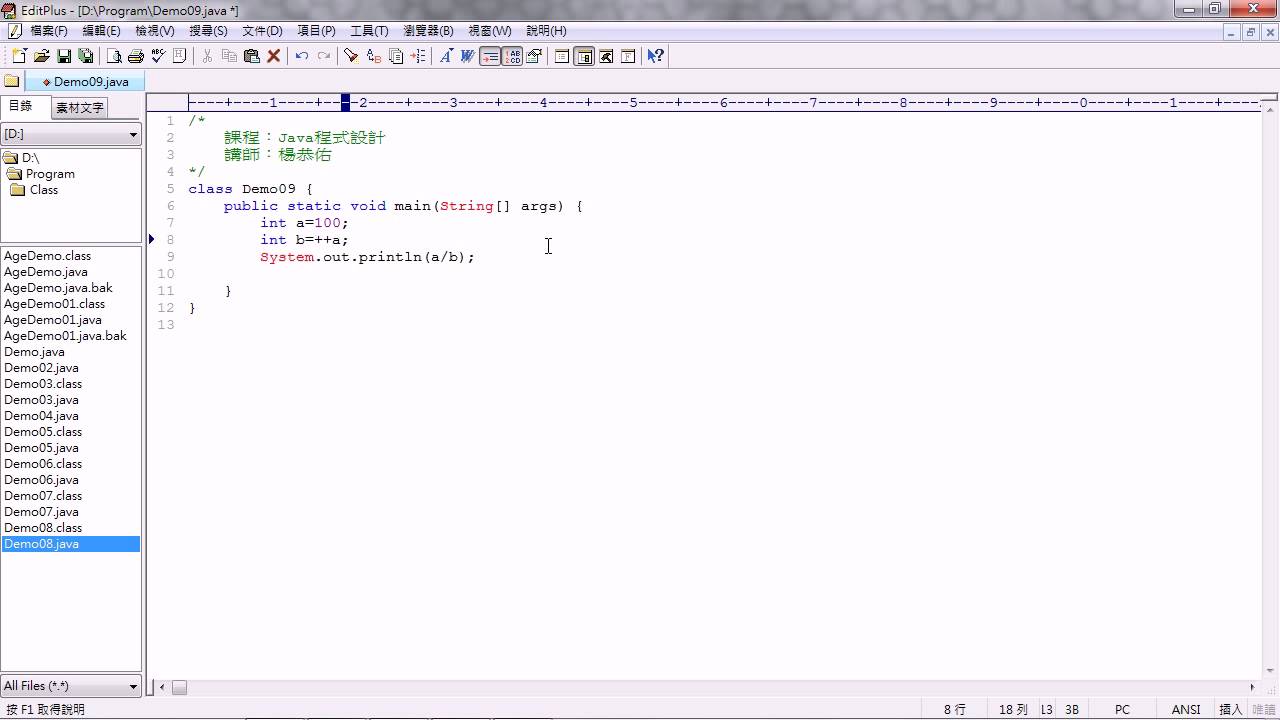Click the New file toolbar icon
1280x720 pixels.
point(19,56)
